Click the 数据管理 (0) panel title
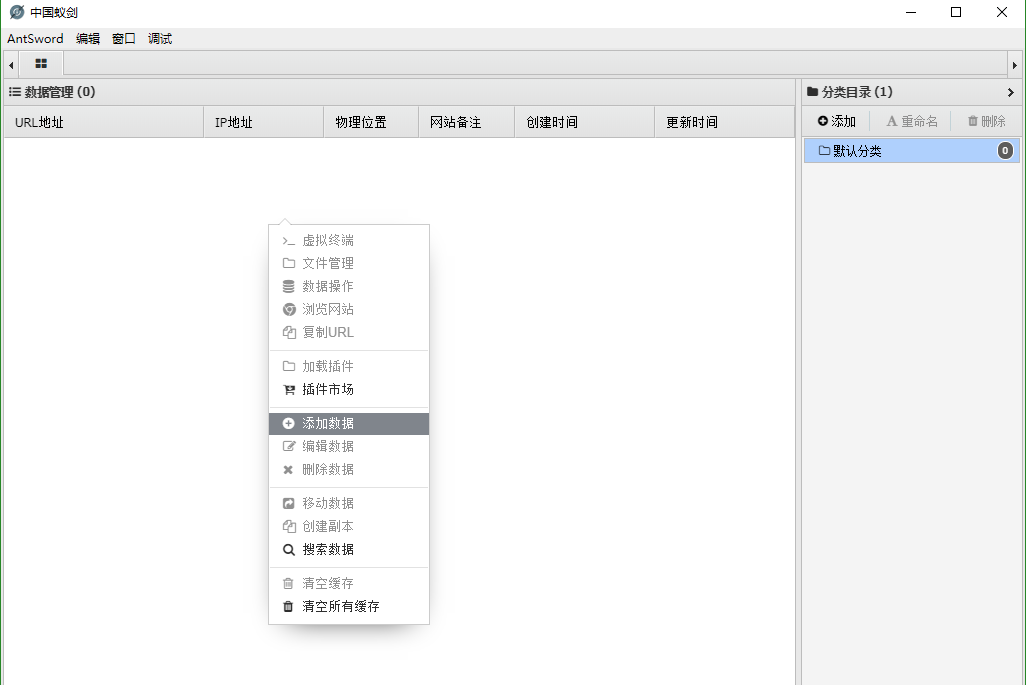 click(x=60, y=92)
